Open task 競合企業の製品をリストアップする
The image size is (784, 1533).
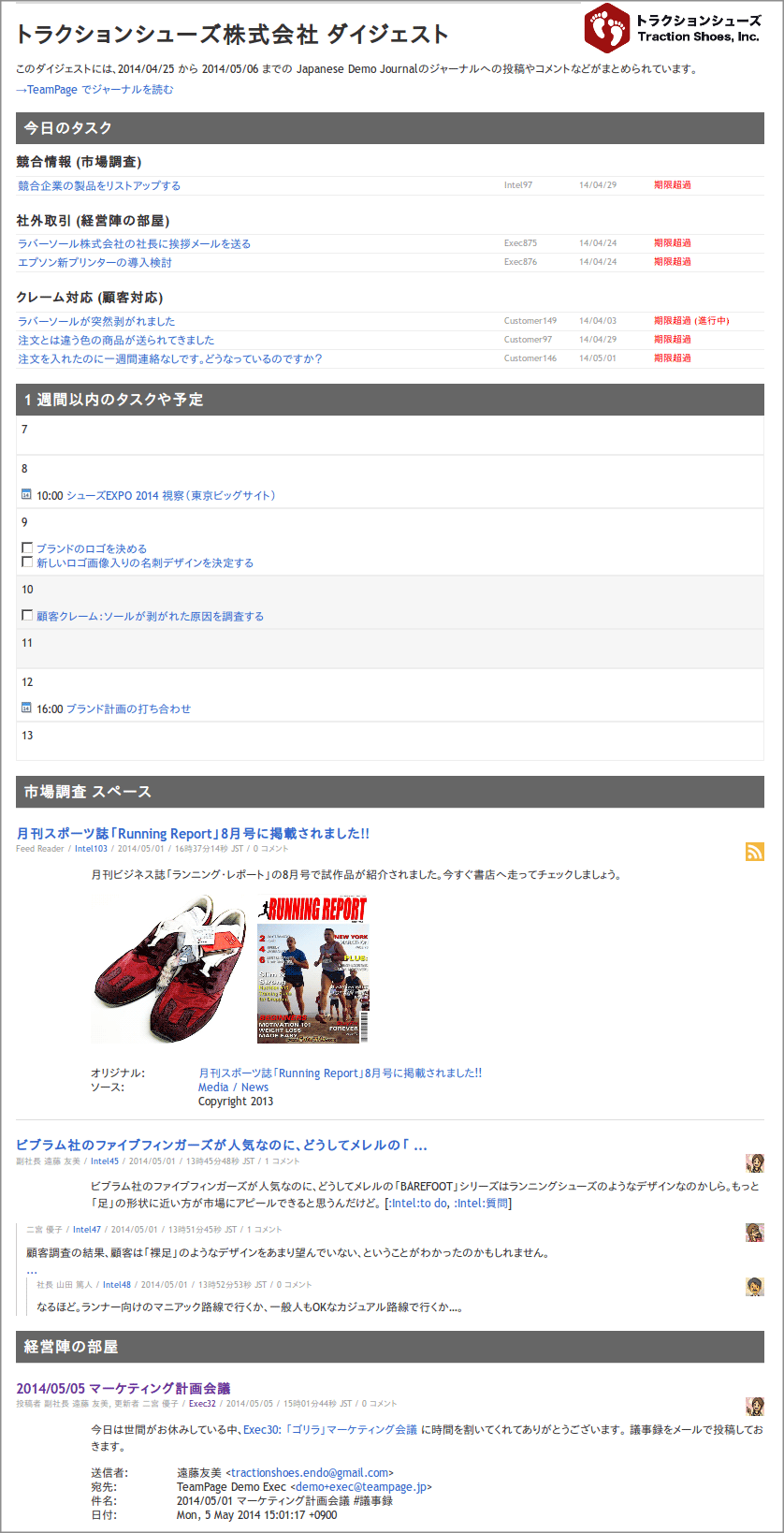(99, 185)
